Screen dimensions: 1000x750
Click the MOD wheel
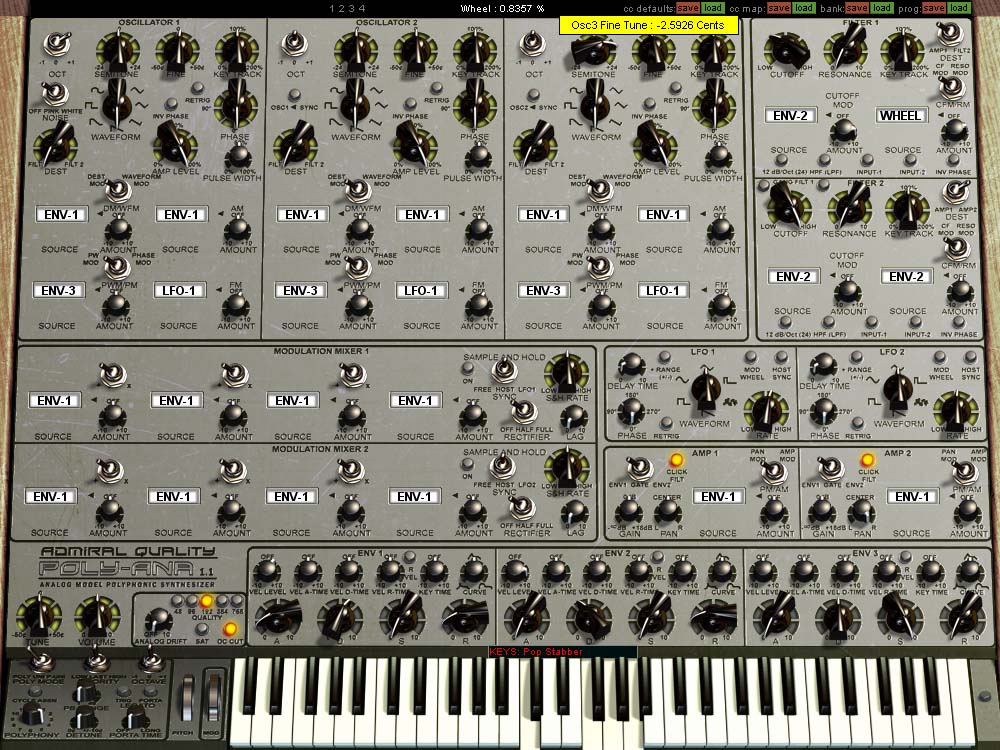pyautogui.click(x=214, y=698)
